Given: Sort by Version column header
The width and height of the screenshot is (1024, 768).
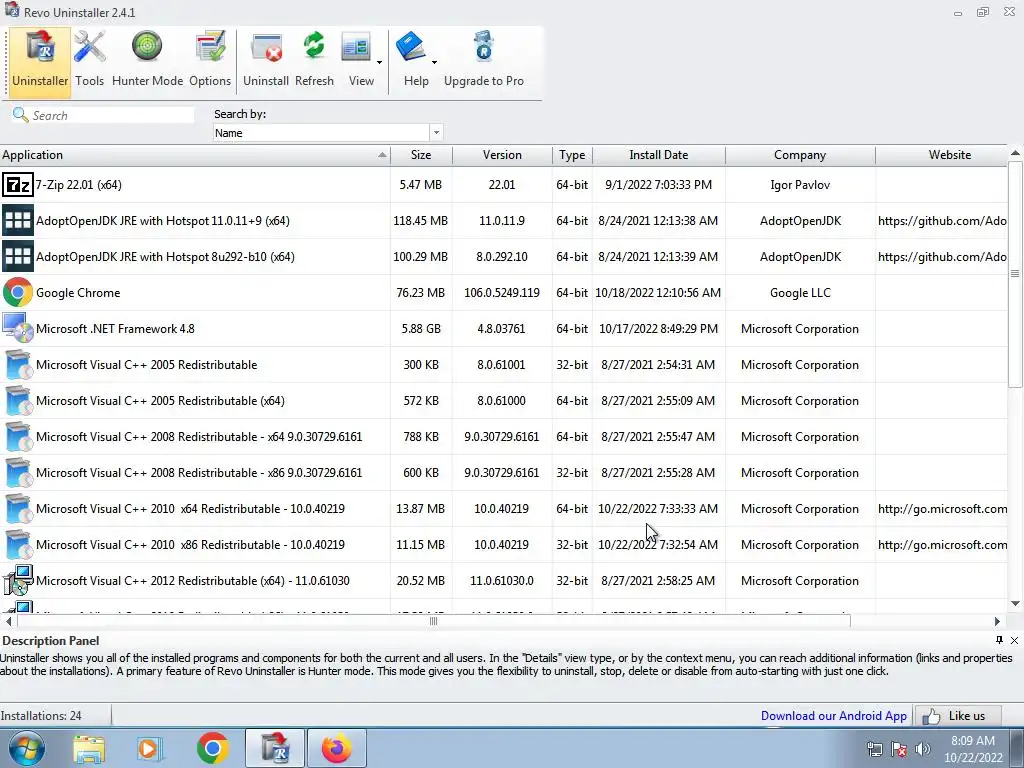Looking at the screenshot, I should click(502, 155).
